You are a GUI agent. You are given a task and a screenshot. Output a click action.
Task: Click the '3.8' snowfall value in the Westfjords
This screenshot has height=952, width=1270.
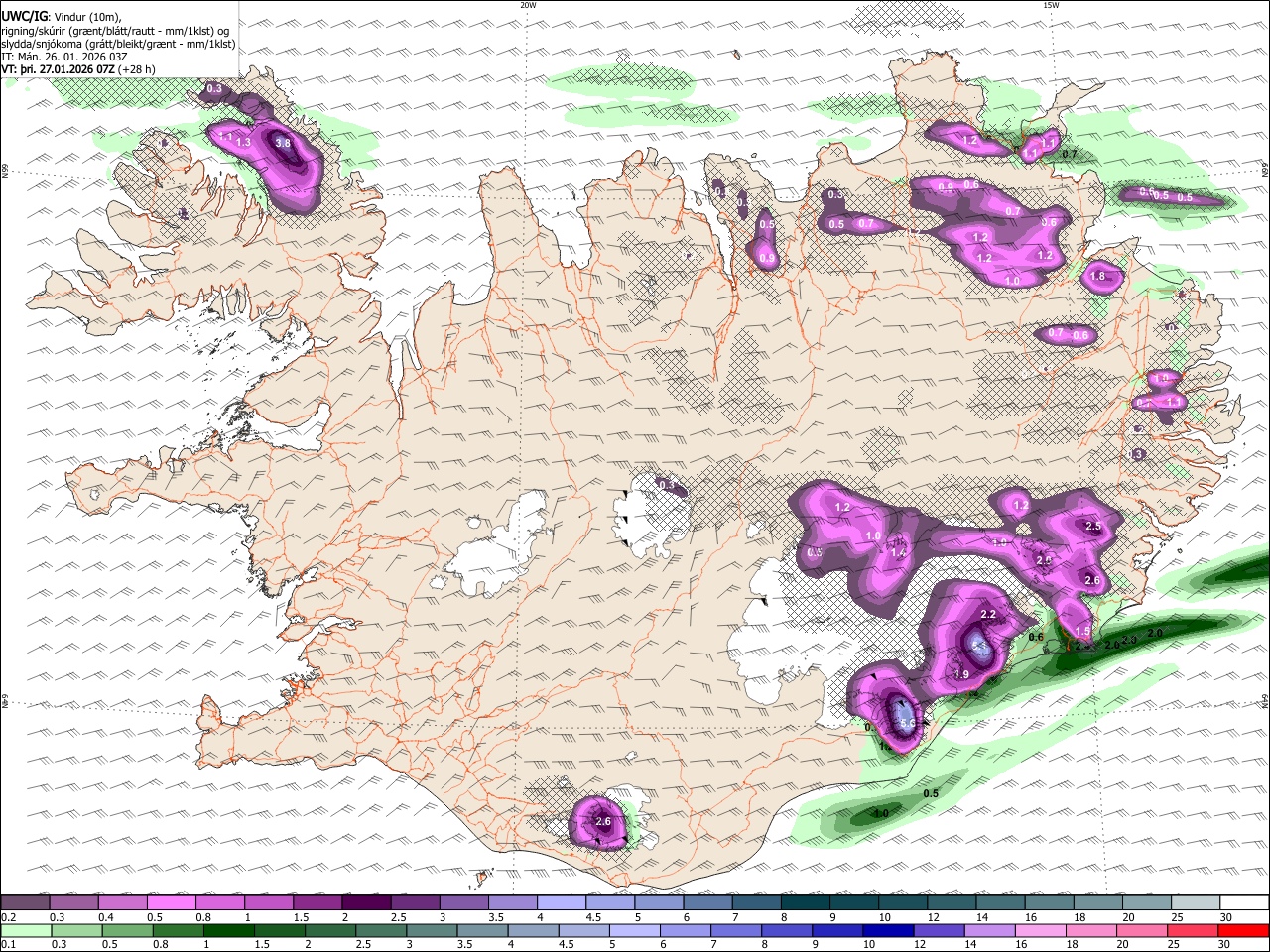tap(283, 143)
